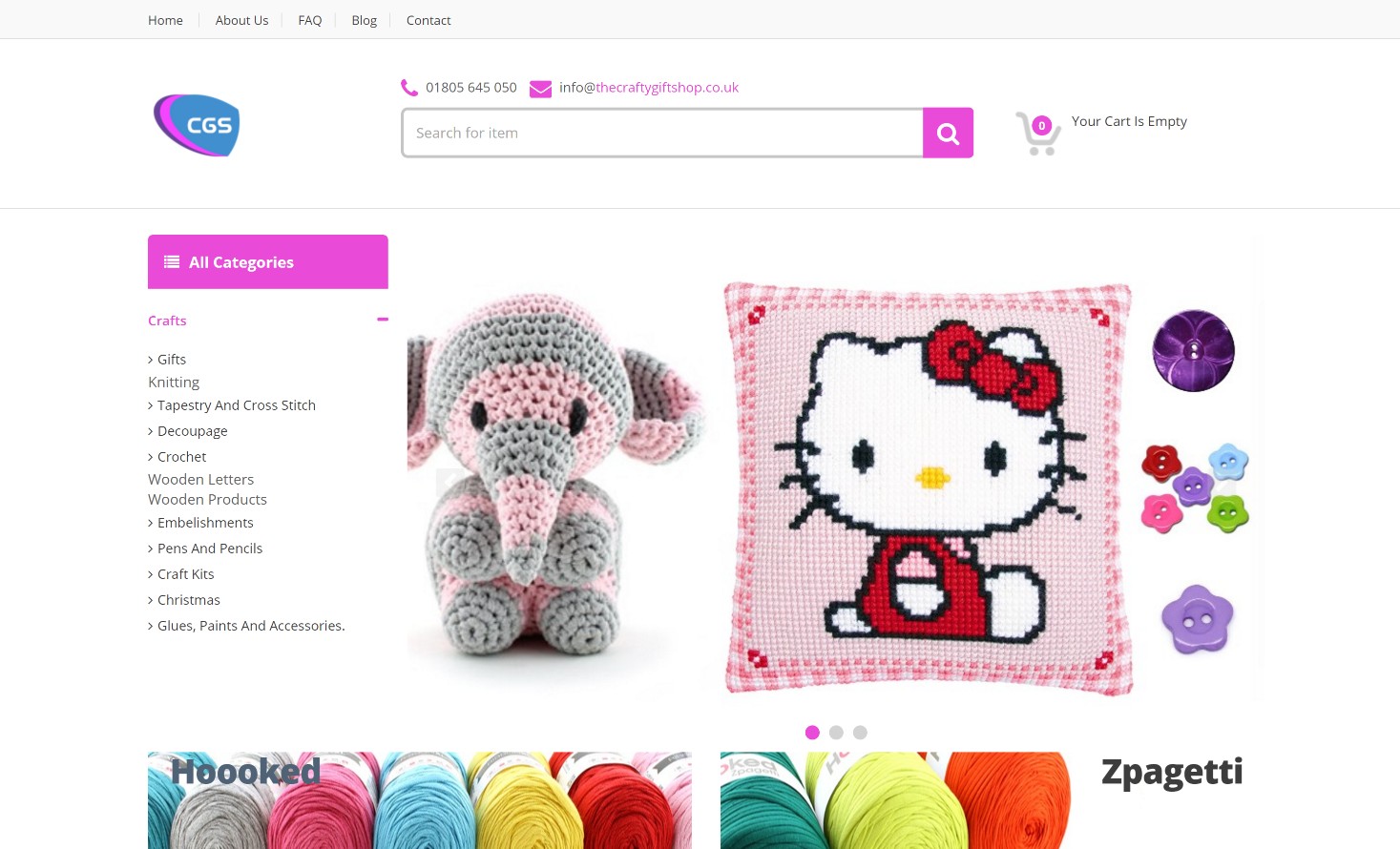Open the Hoooked yarn banner
This screenshot has width=1400, height=849.
(420, 799)
